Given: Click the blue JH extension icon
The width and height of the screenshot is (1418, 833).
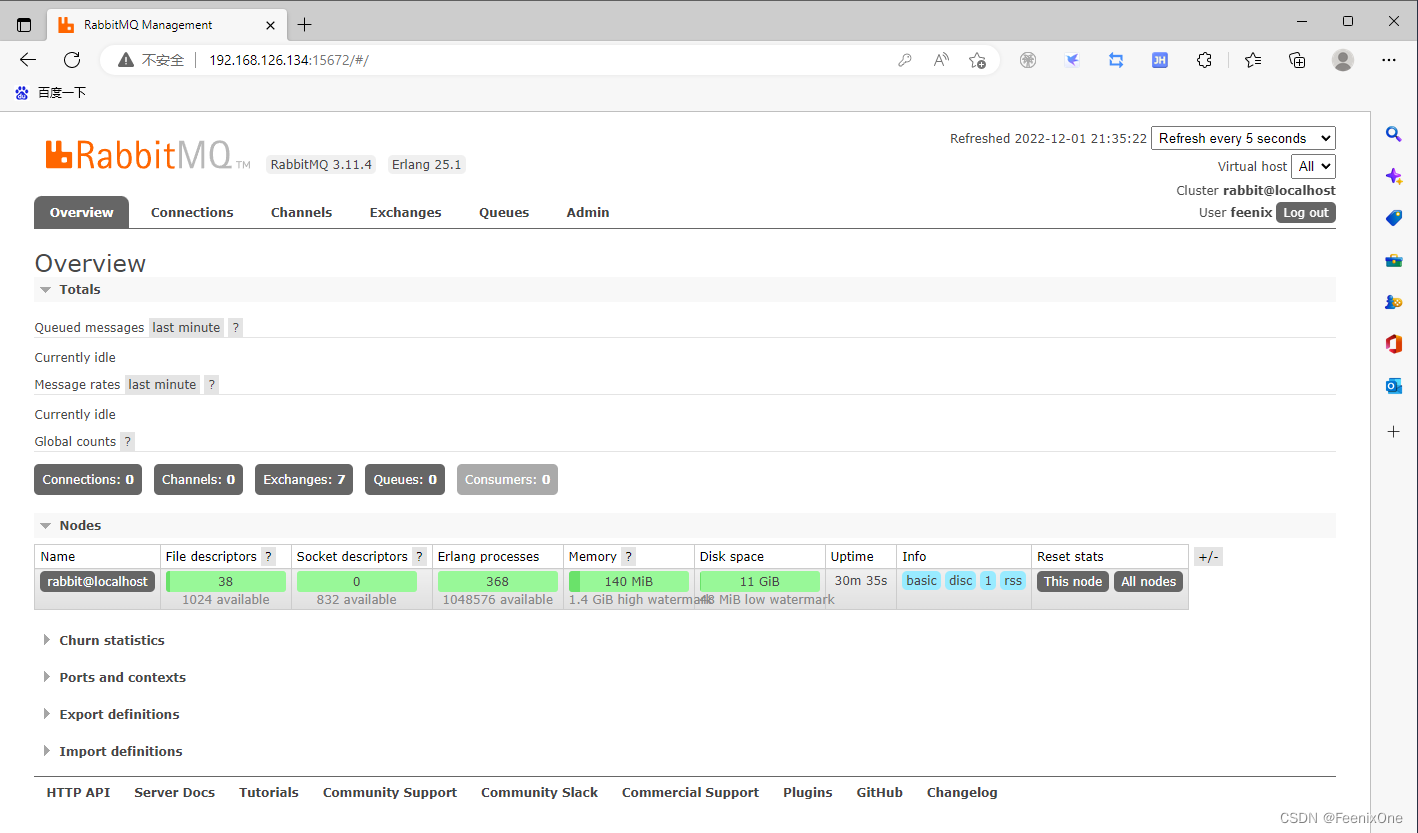Looking at the screenshot, I should coord(1160,60).
